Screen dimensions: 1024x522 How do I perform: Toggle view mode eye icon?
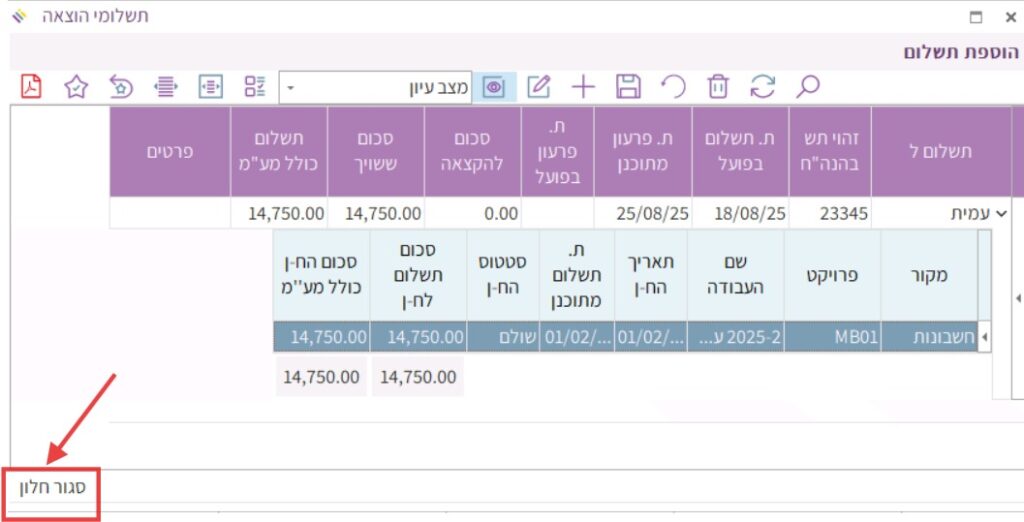493,87
